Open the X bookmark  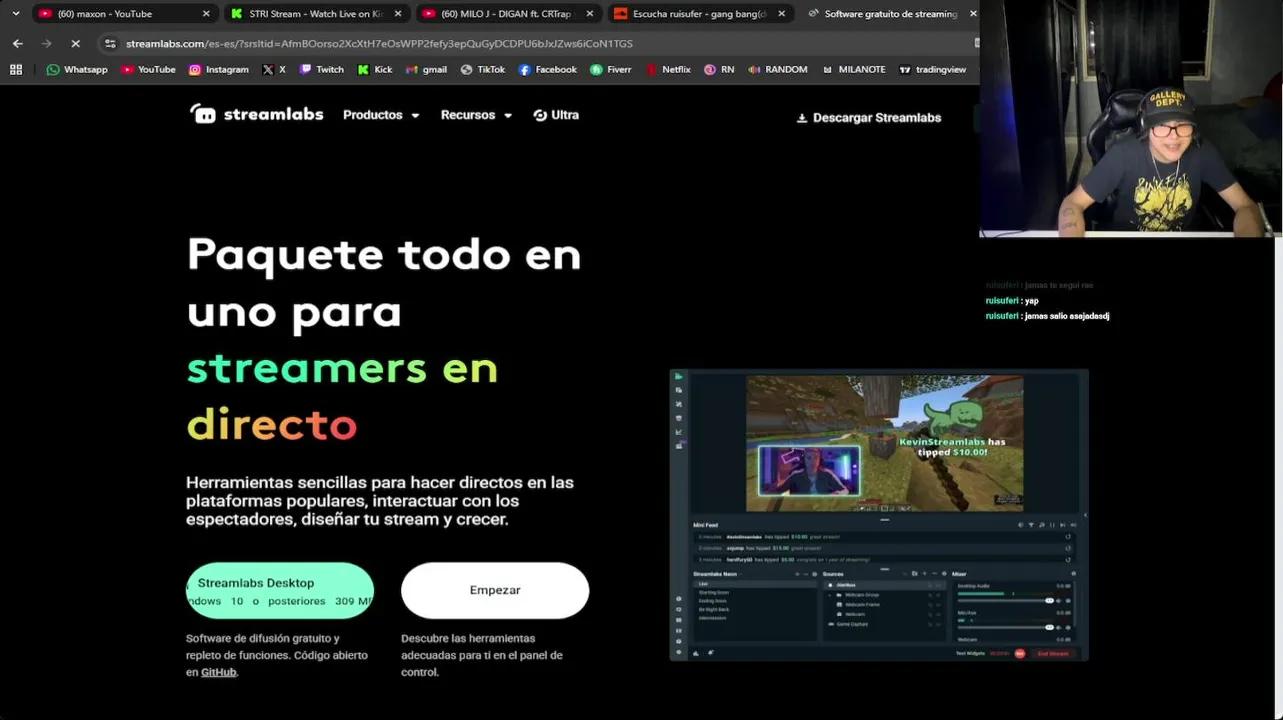click(274, 70)
